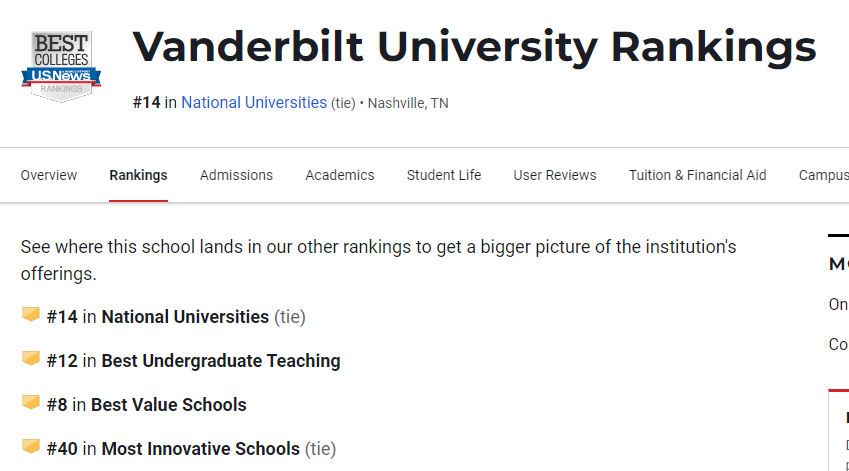Click the ribbon icon beside Most Innovative Schools
The width and height of the screenshot is (849, 471).
[x=31, y=447]
